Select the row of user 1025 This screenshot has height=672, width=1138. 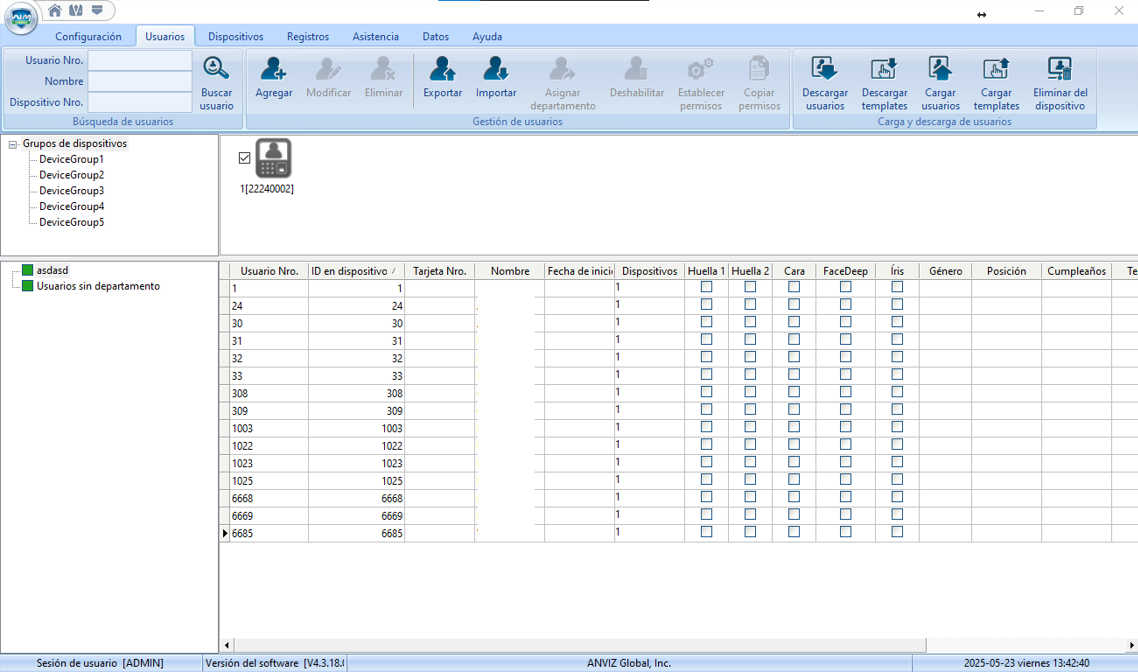click(x=679, y=480)
